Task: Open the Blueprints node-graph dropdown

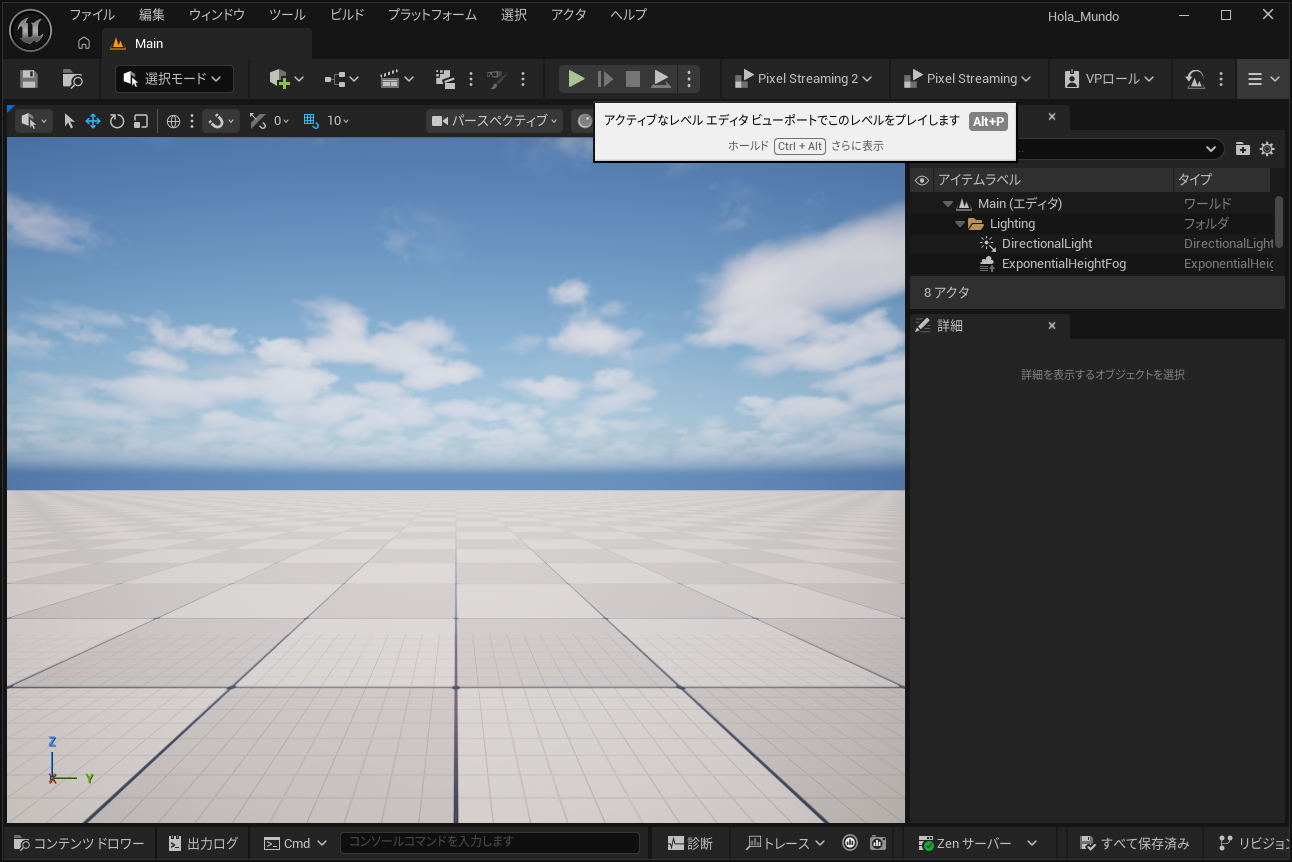Action: point(341,79)
